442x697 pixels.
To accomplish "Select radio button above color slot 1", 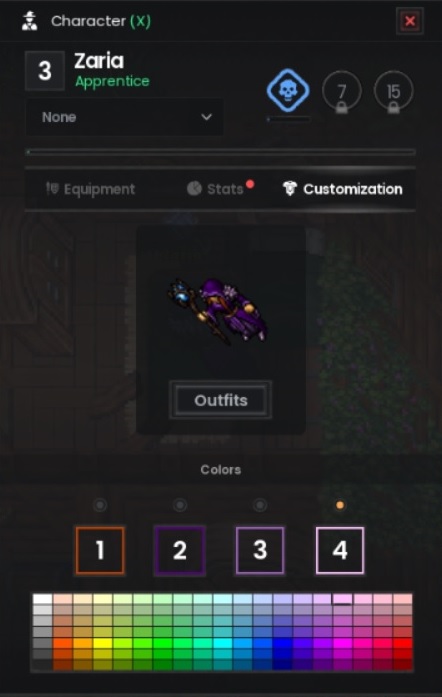I will 100,505.
